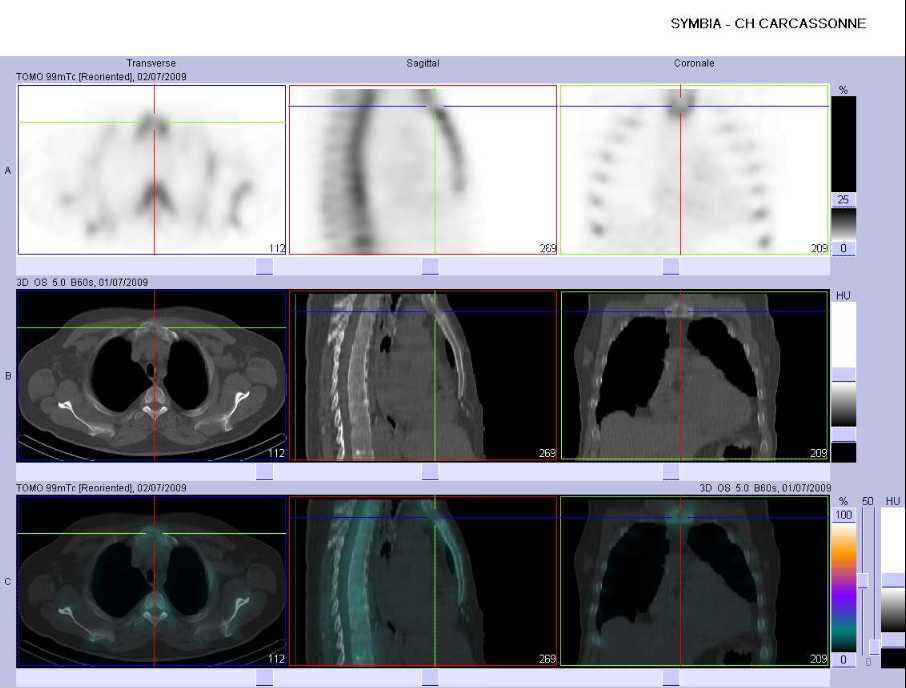Image resolution: width=906 pixels, height=688 pixels.
Task: Select the CT transverse view in row B
Action: [152, 375]
